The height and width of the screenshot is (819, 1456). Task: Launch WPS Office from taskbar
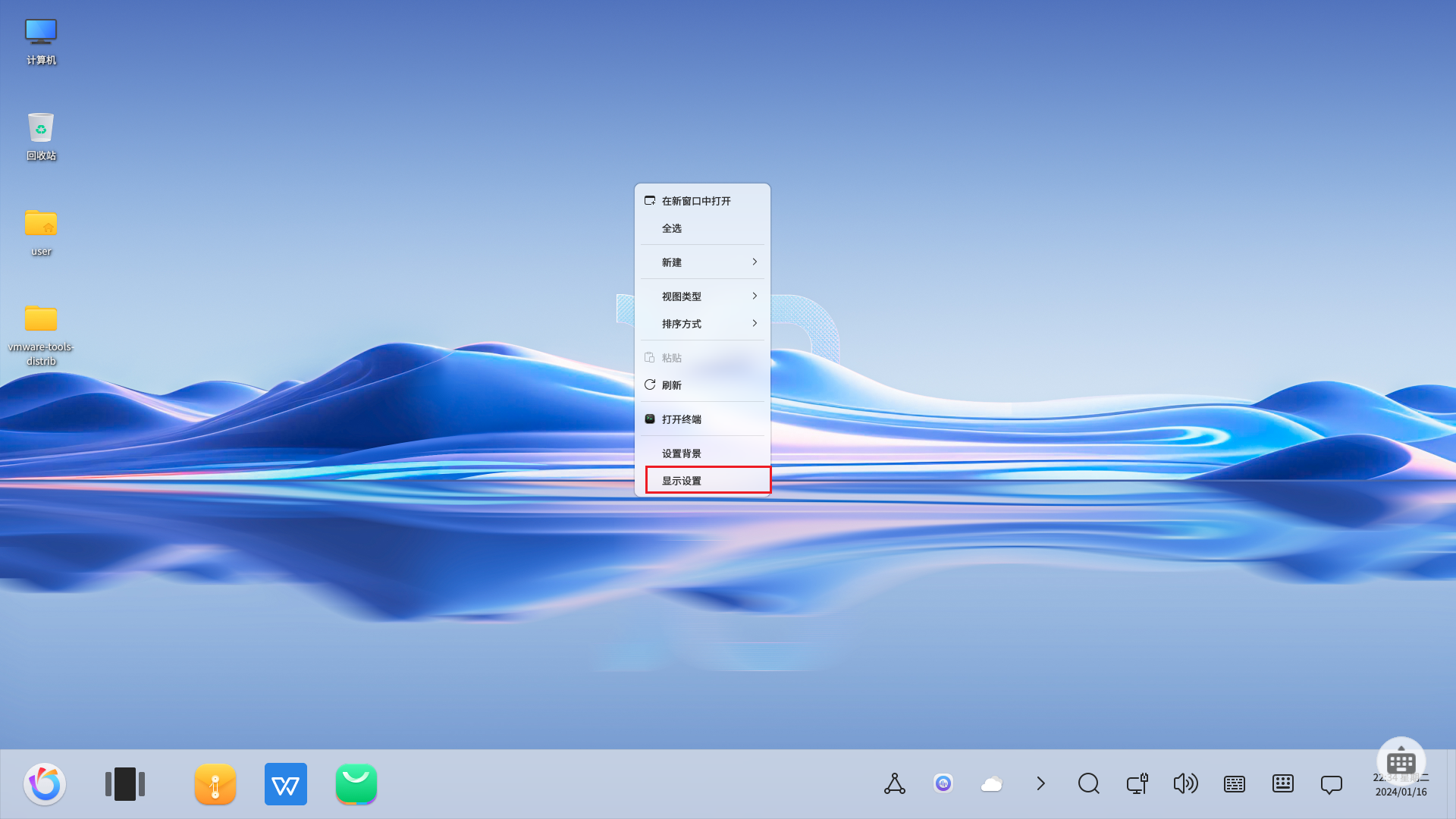click(286, 784)
